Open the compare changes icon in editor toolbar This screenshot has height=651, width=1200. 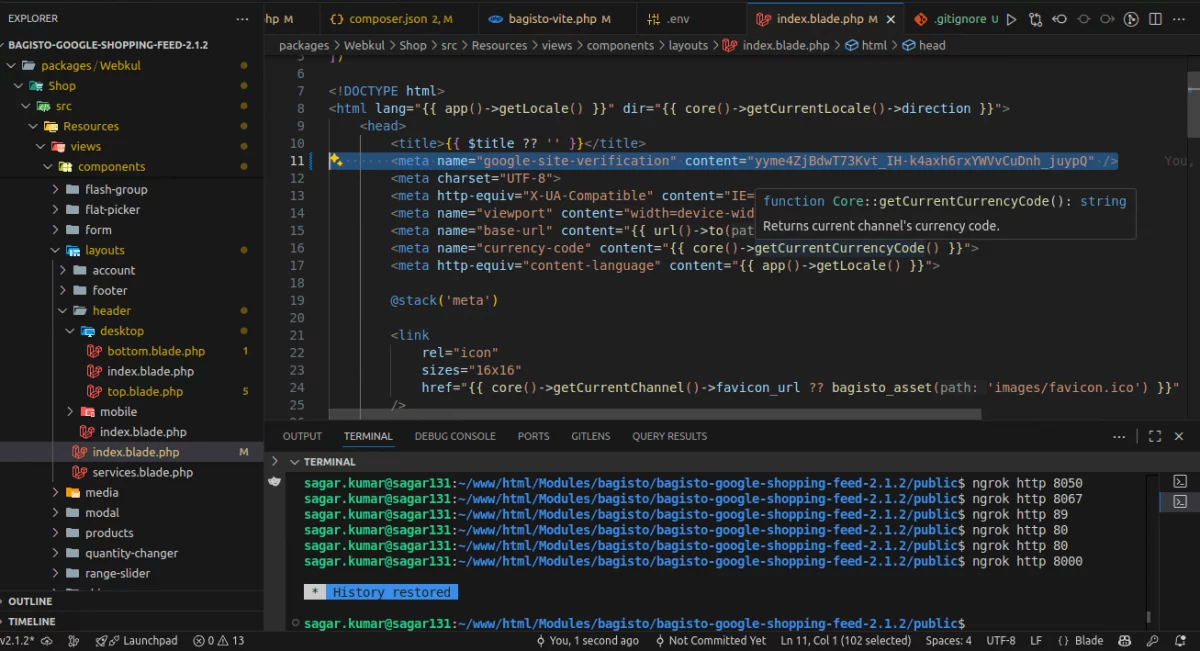1035,19
